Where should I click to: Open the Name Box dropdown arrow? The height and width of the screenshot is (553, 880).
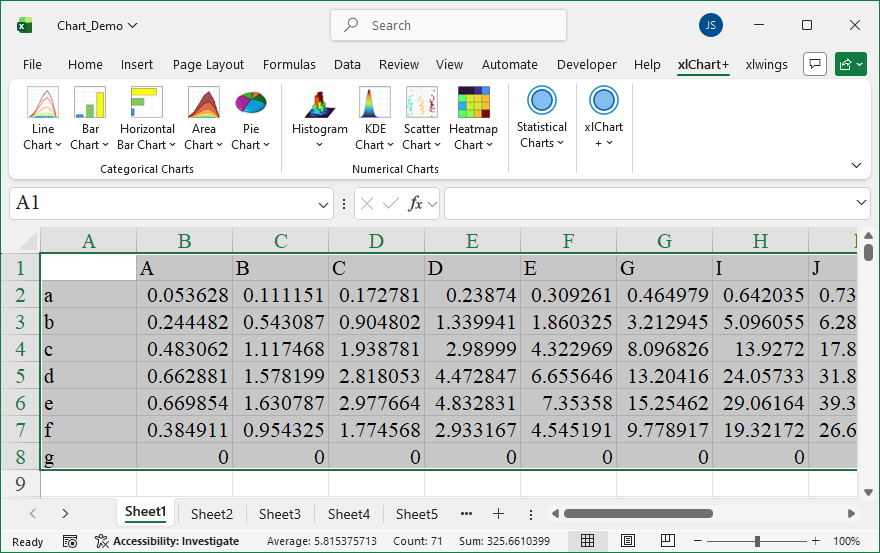324,204
